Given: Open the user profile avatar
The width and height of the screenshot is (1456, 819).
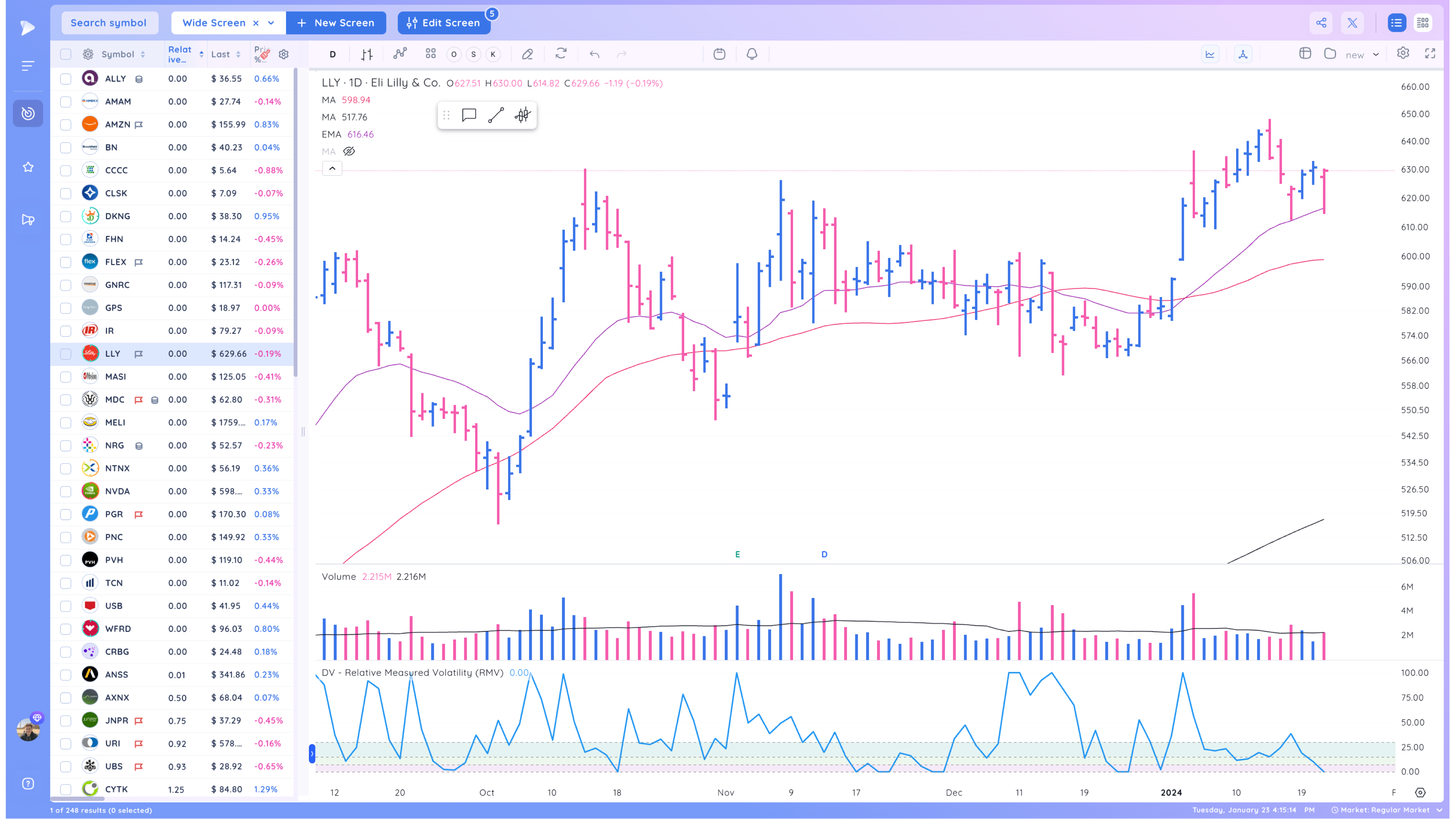Looking at the screenshot, I should (x=28, y=729).
